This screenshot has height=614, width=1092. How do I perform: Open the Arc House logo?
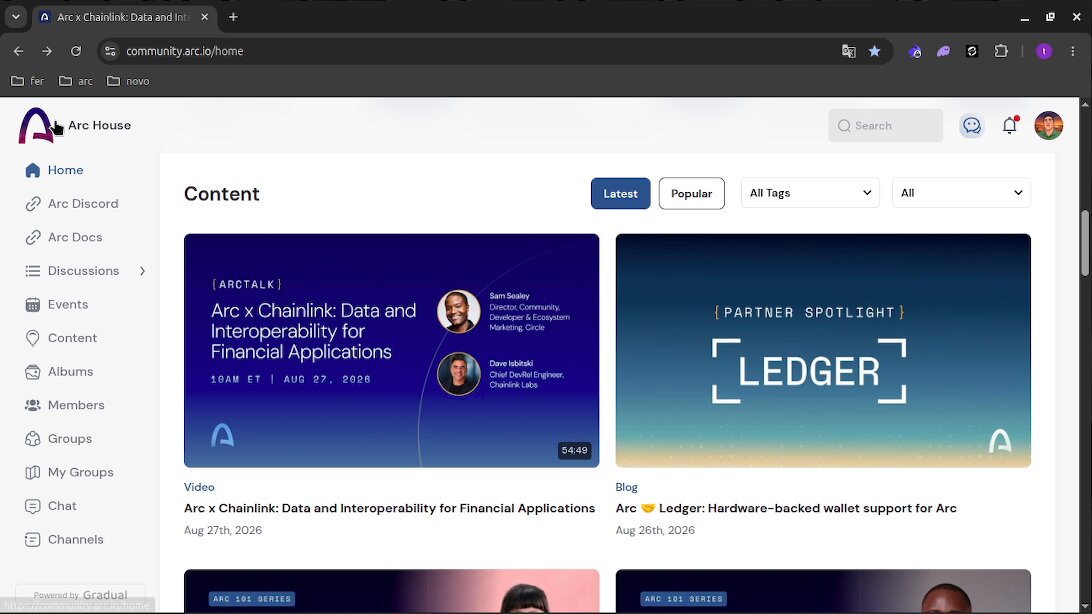(x=36, y=125)
